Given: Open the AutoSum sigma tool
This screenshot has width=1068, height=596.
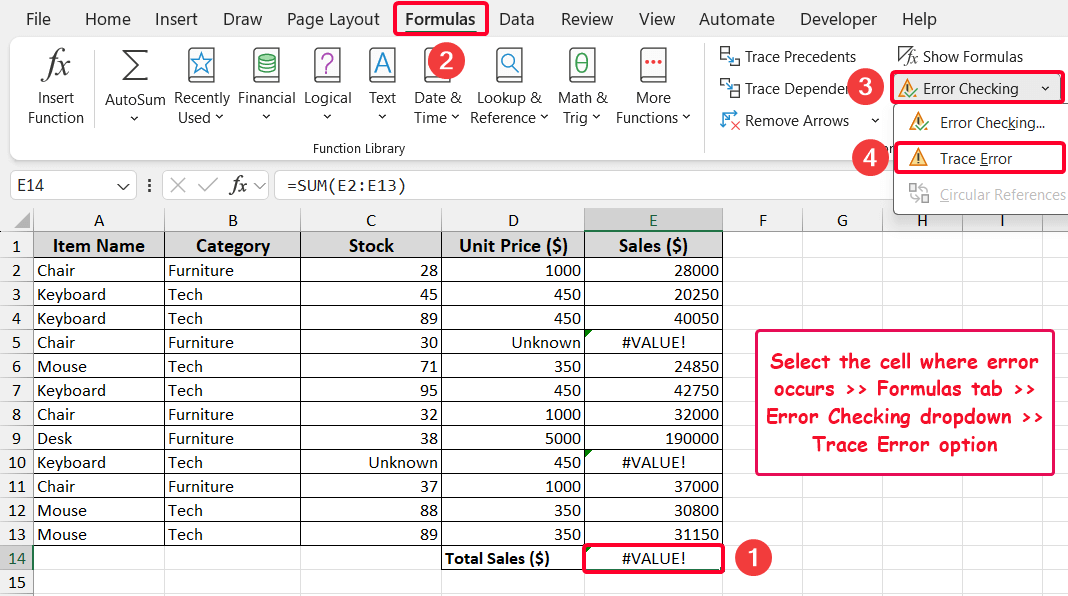Looking at the screenshot, I should coord(135,68).
